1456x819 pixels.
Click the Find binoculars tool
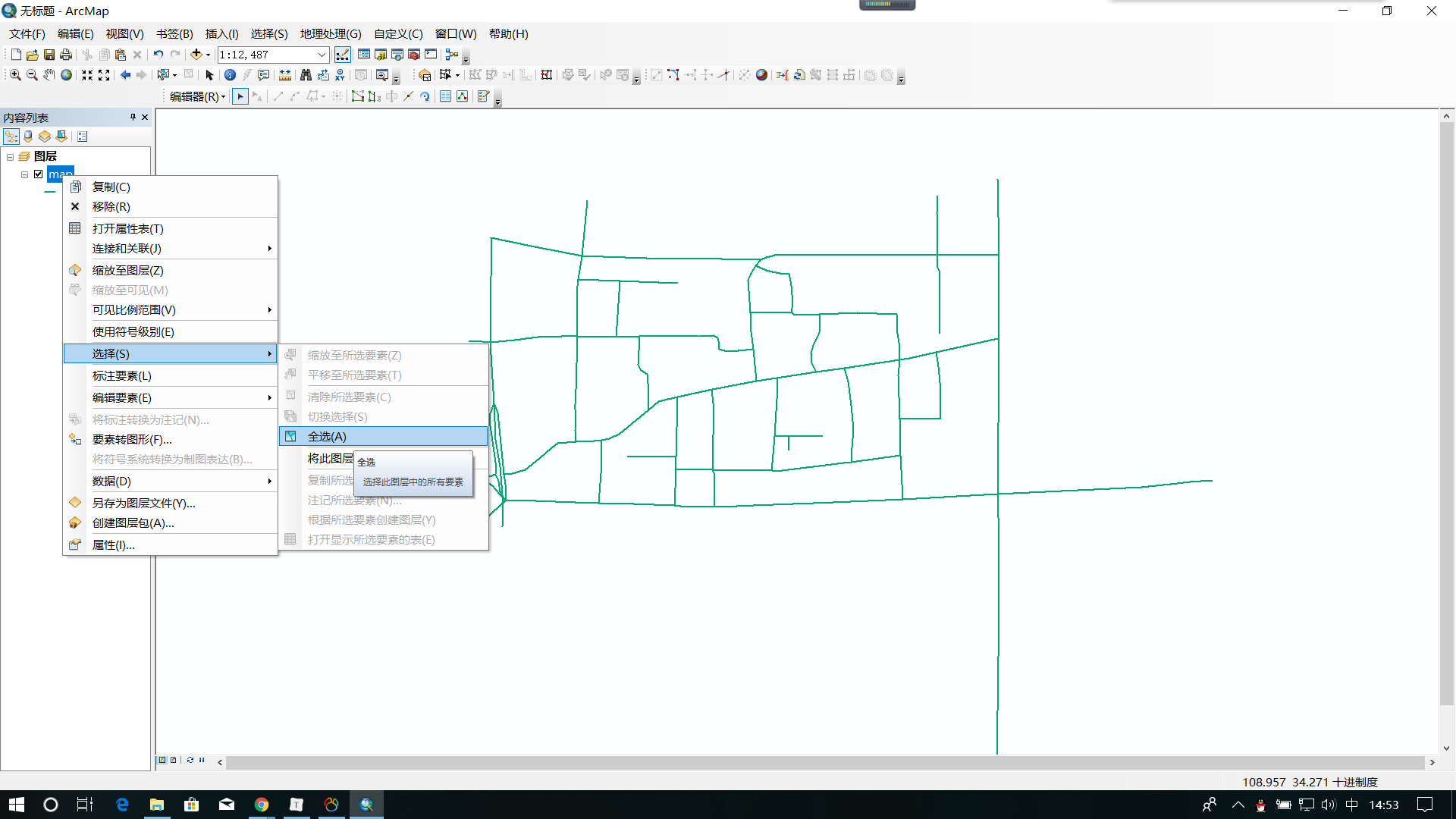(306, 75)
